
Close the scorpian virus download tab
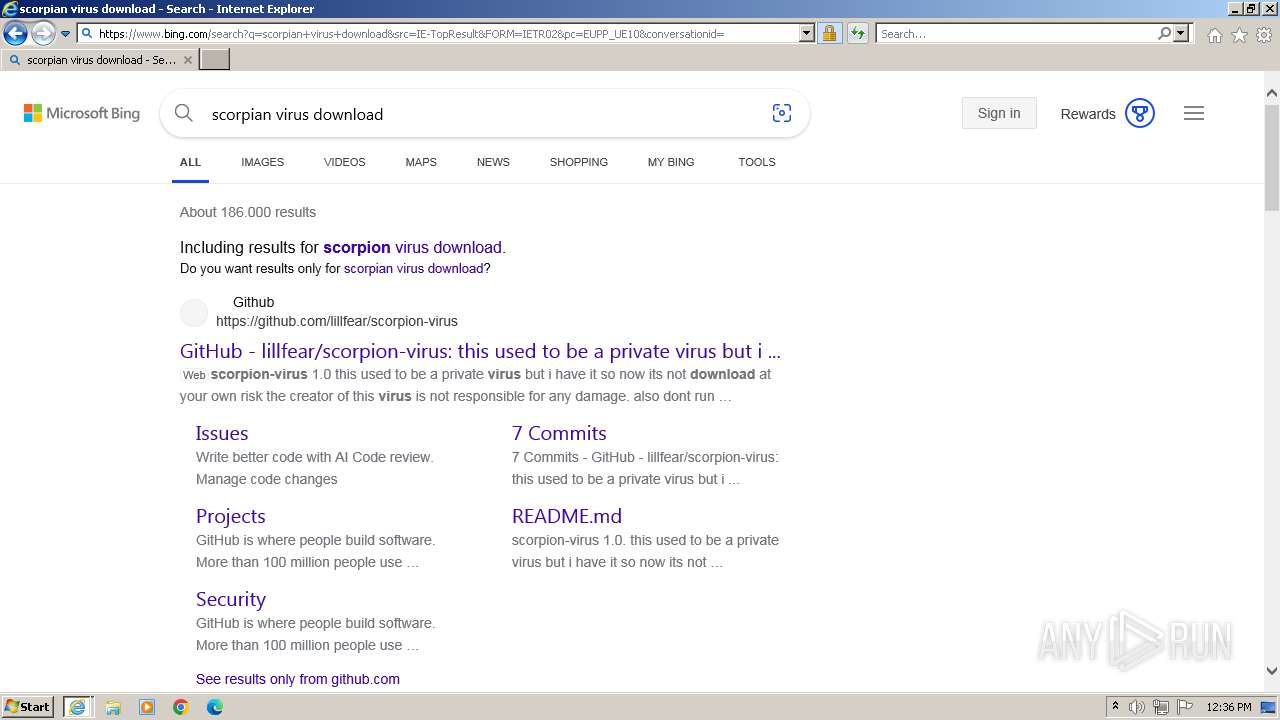[x=188, y=60]
